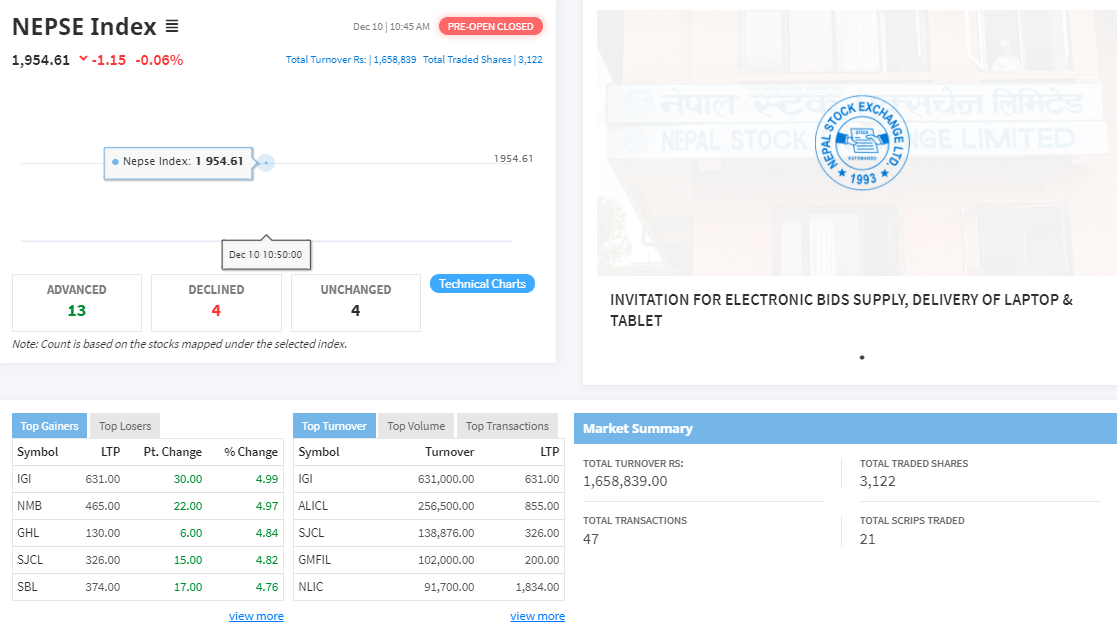Viewport: 1117px width, 628px height.
Task: Open the NEPSE Index hamburger menu icon
Action: (172, 26)
